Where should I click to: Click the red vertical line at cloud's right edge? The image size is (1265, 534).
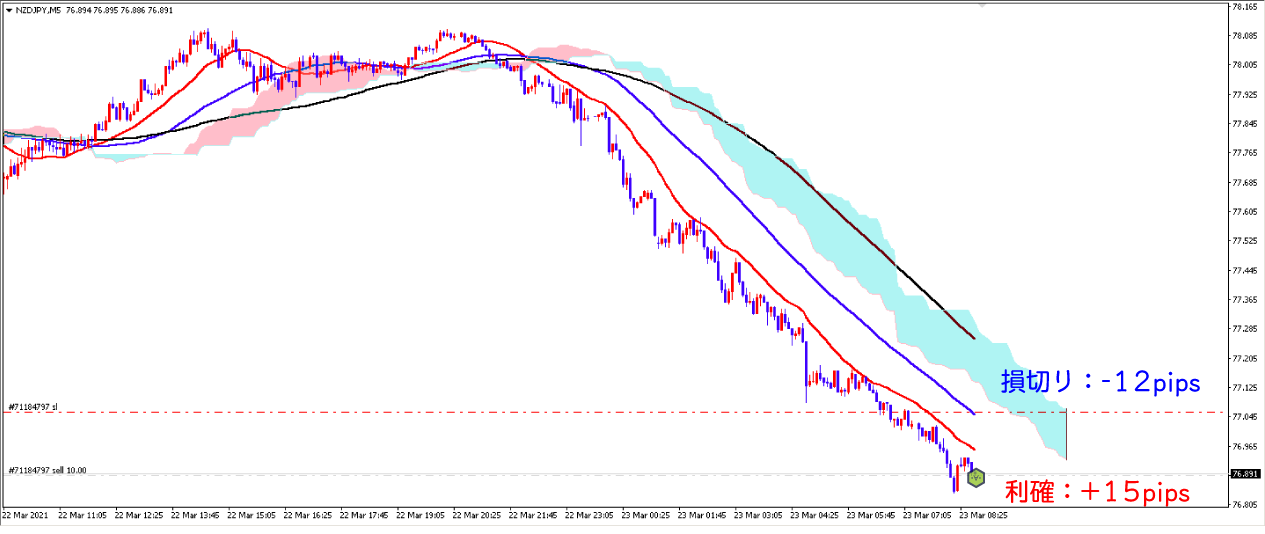[1067, 435]
